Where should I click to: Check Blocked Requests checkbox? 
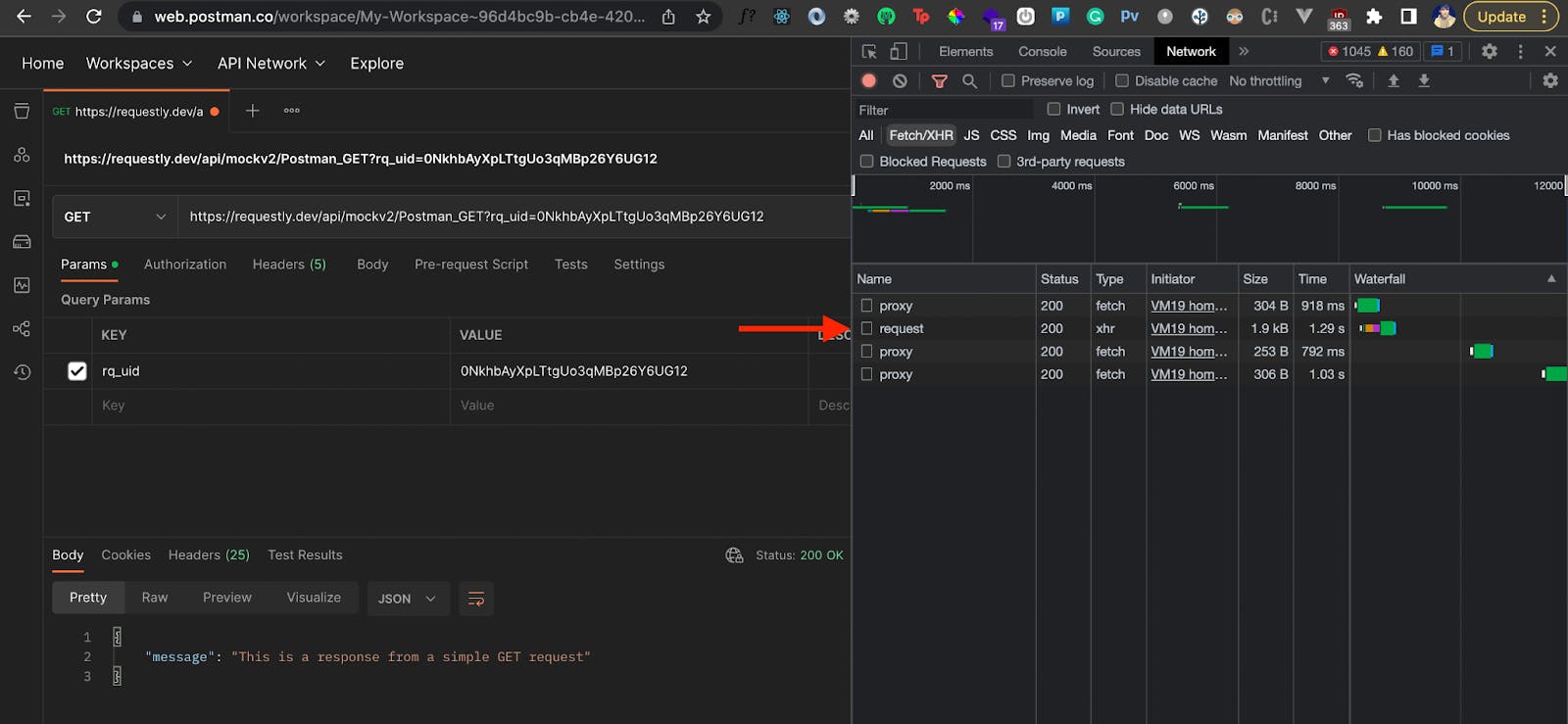pos(866,162)
